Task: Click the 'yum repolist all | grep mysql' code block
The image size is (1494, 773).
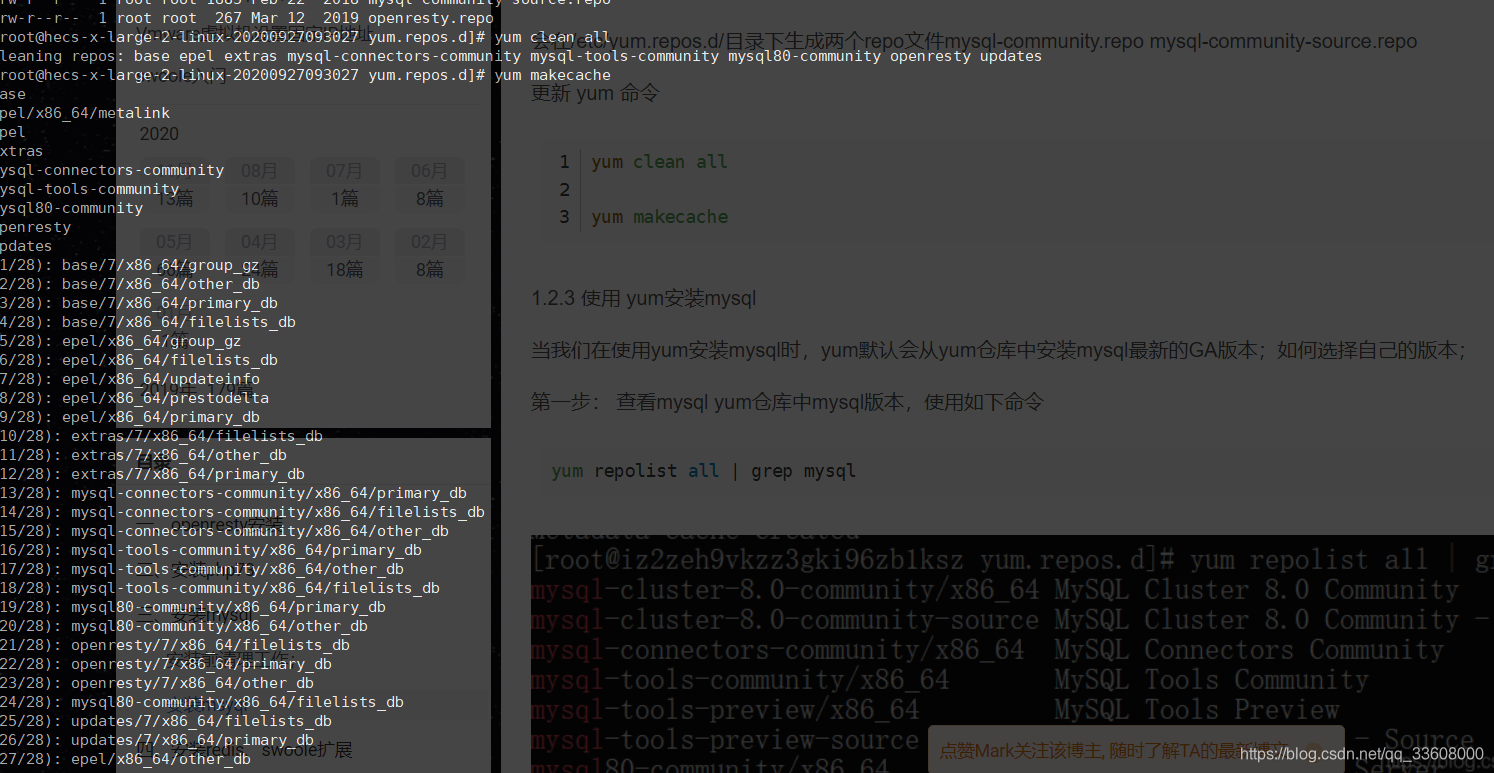Action: click(x=704, y=471)
